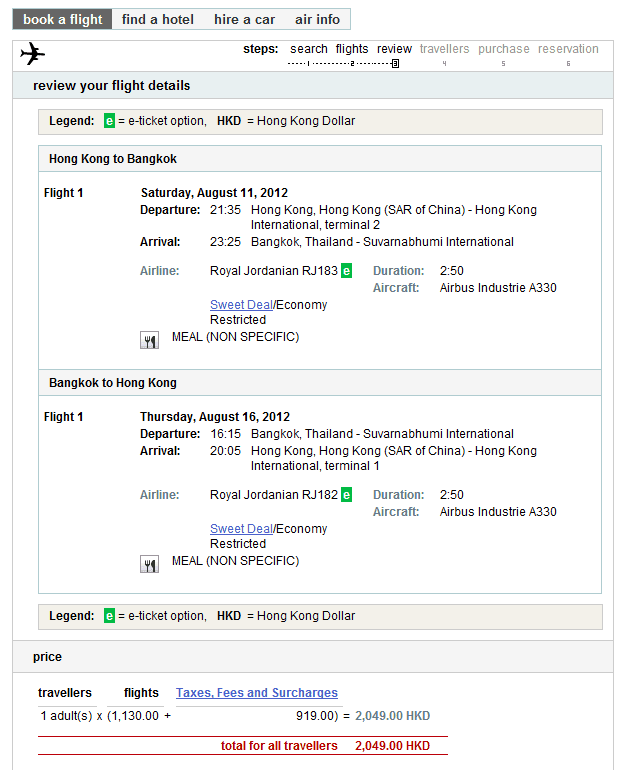Click the 'purchase' step label
This screenshot has width=628, height=770.
coord(504,49)
